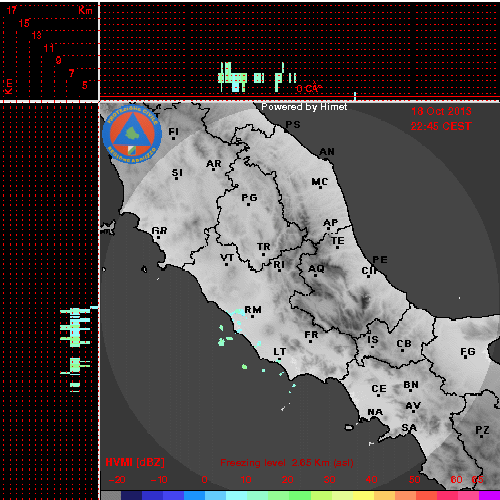Click the BN city label

coord(411,385)
